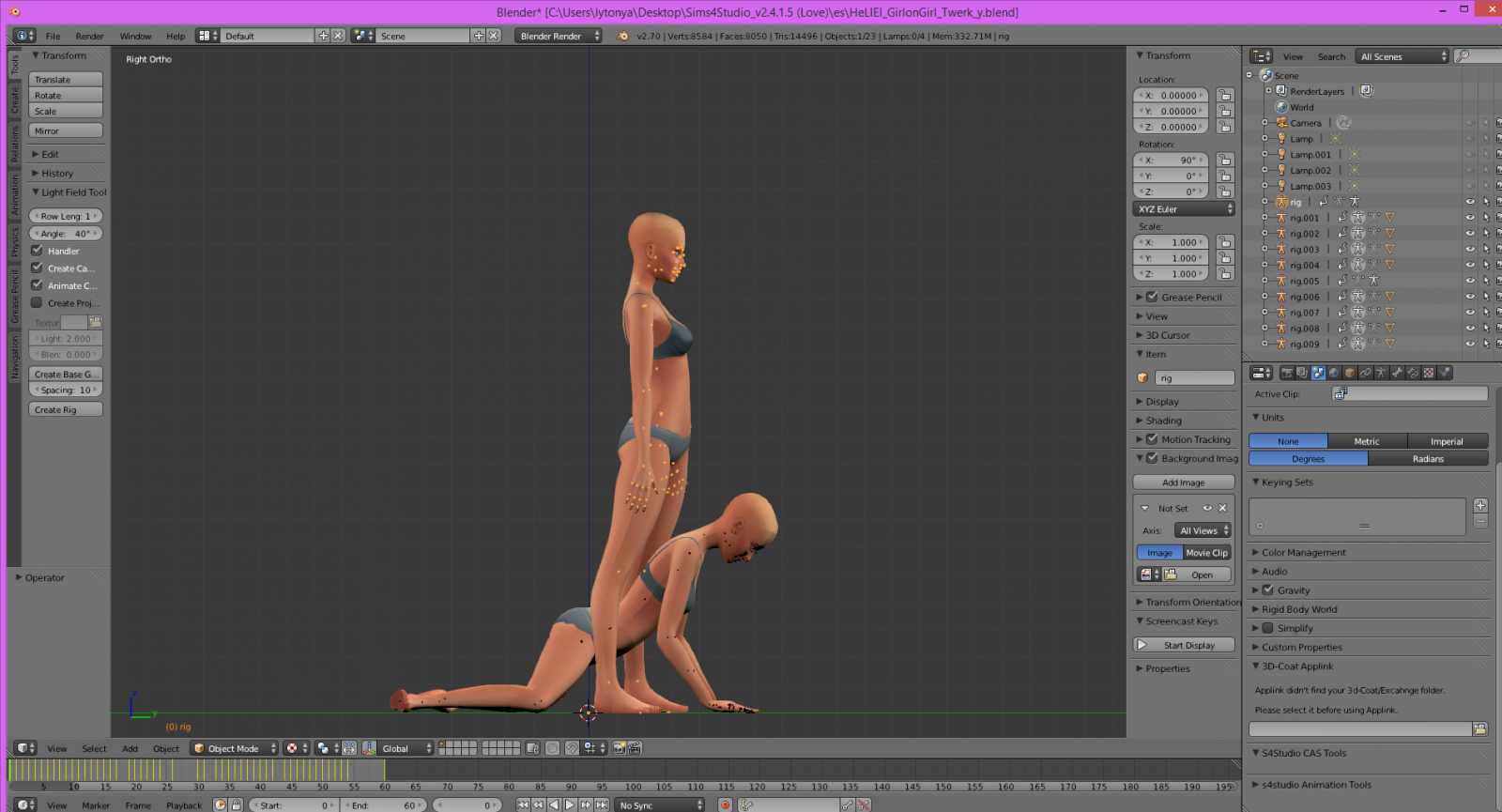Click the lamp icon for Lamp.002
1502x812 pixels.
click(x=1280, y=171)
